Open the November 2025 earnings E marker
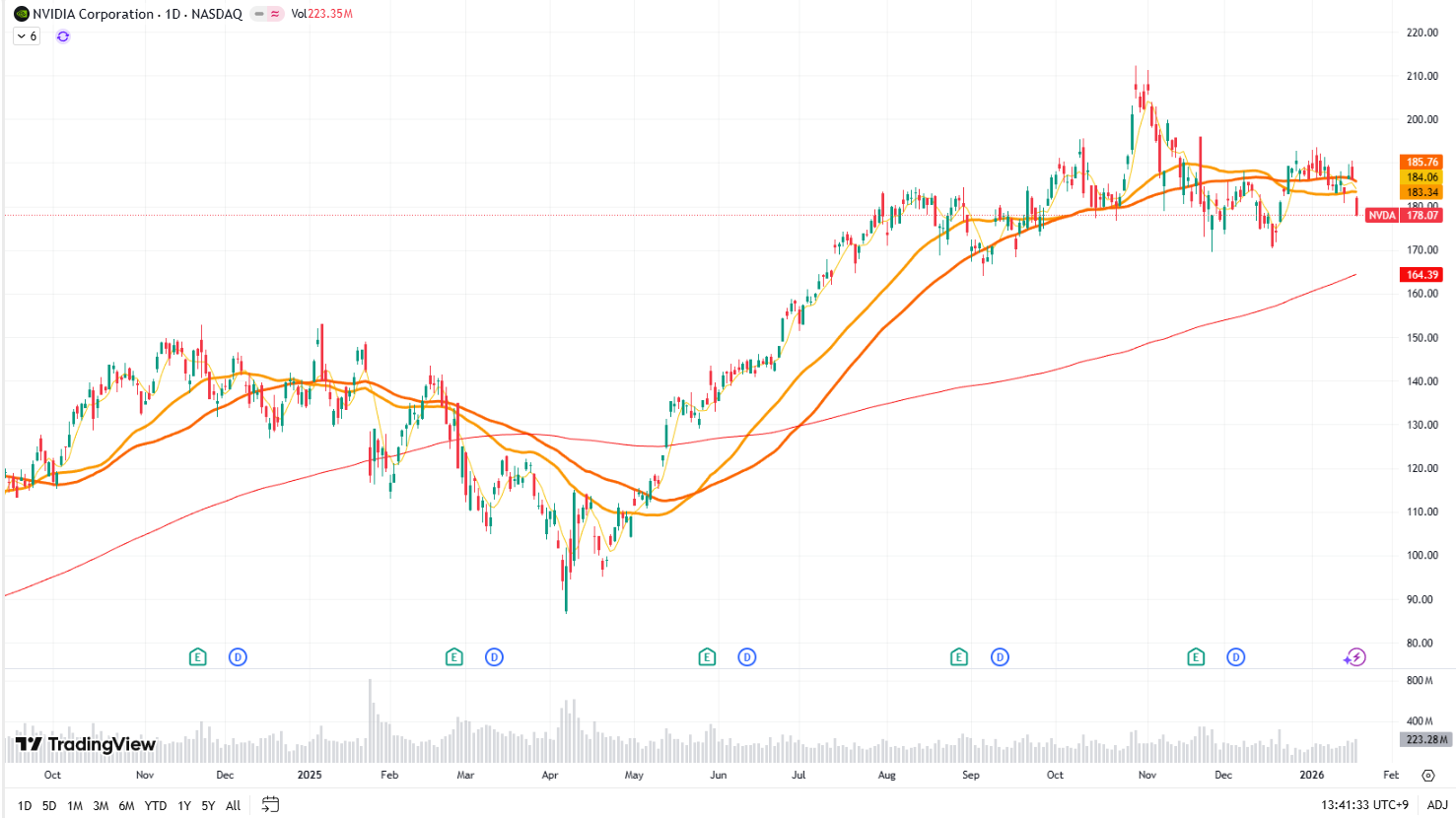1456x818 pixels. pos(1196,656)
